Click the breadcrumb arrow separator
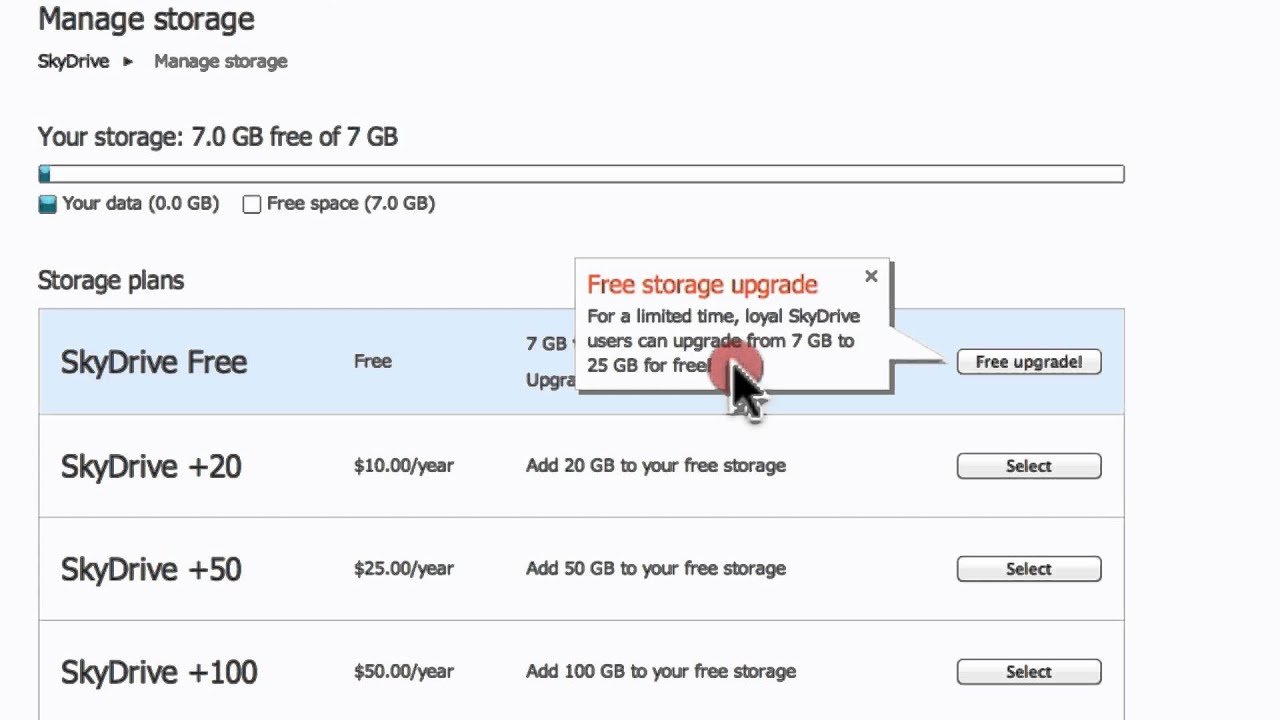Image resolution: width=1280 pixels, height=720 pixels. tap(128, 61)
